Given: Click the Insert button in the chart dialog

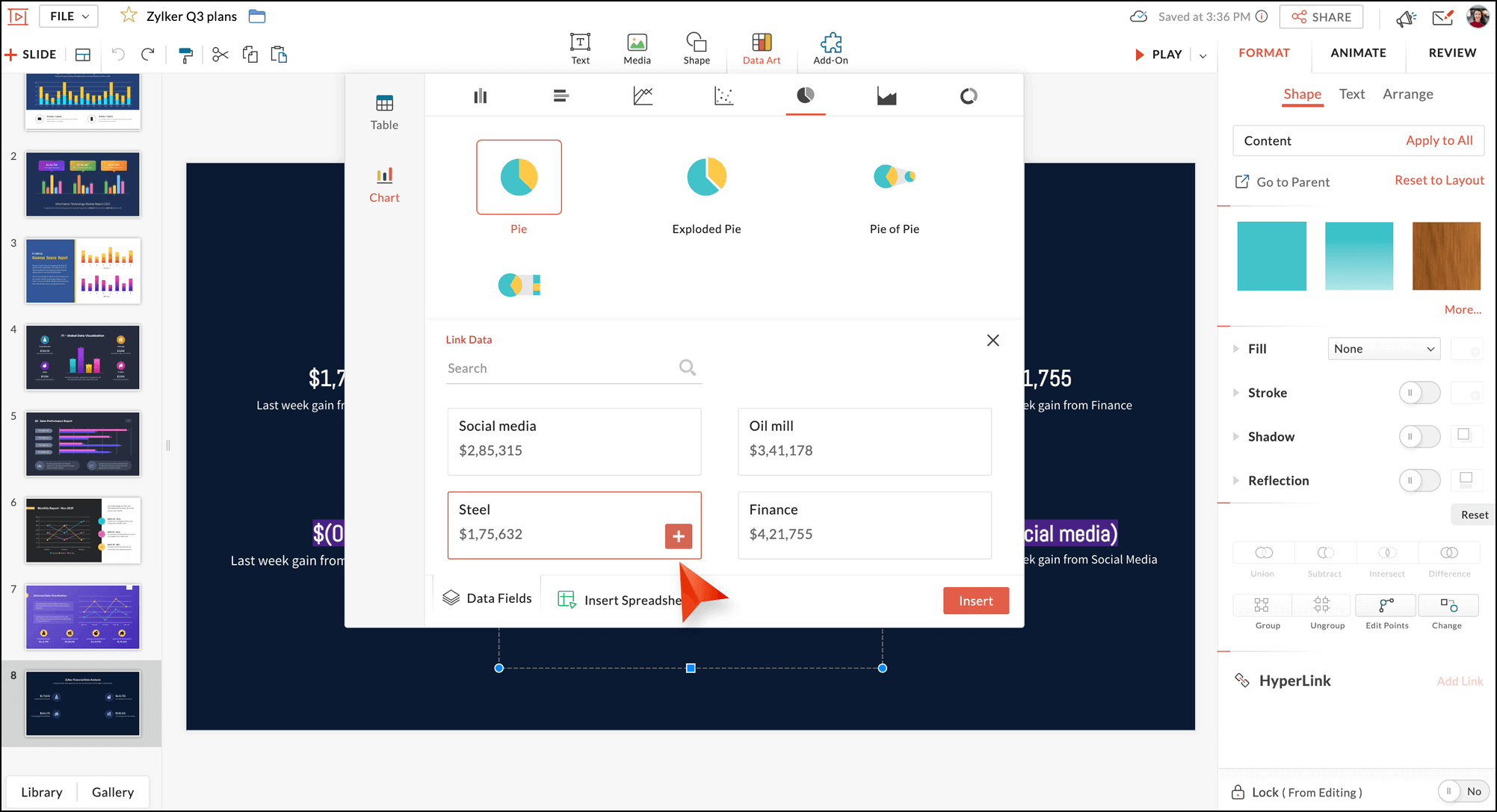Looking at the screenshot, I should 975,600.
